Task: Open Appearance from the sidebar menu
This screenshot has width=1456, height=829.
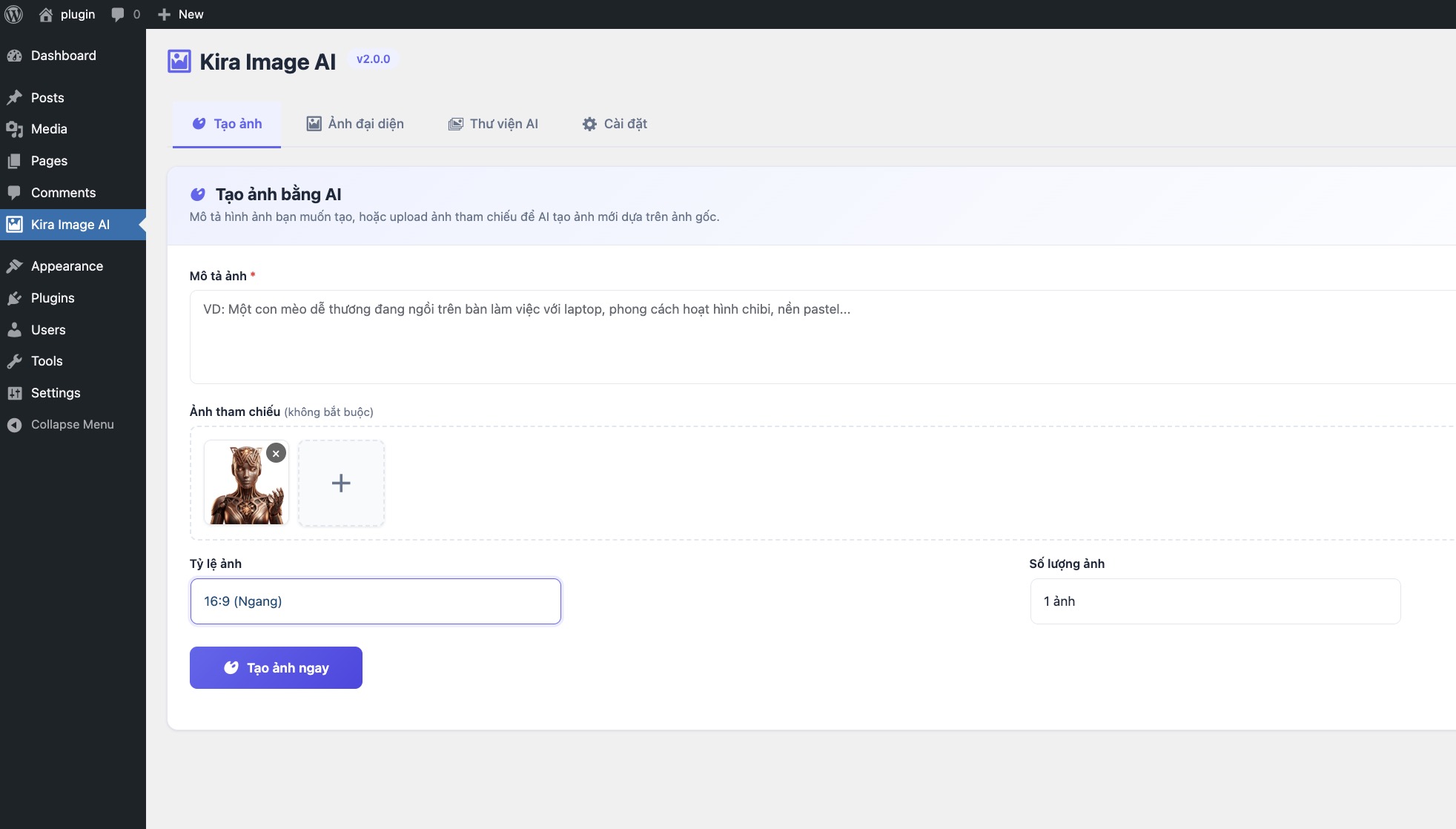Action: click(x=73, y=266)
